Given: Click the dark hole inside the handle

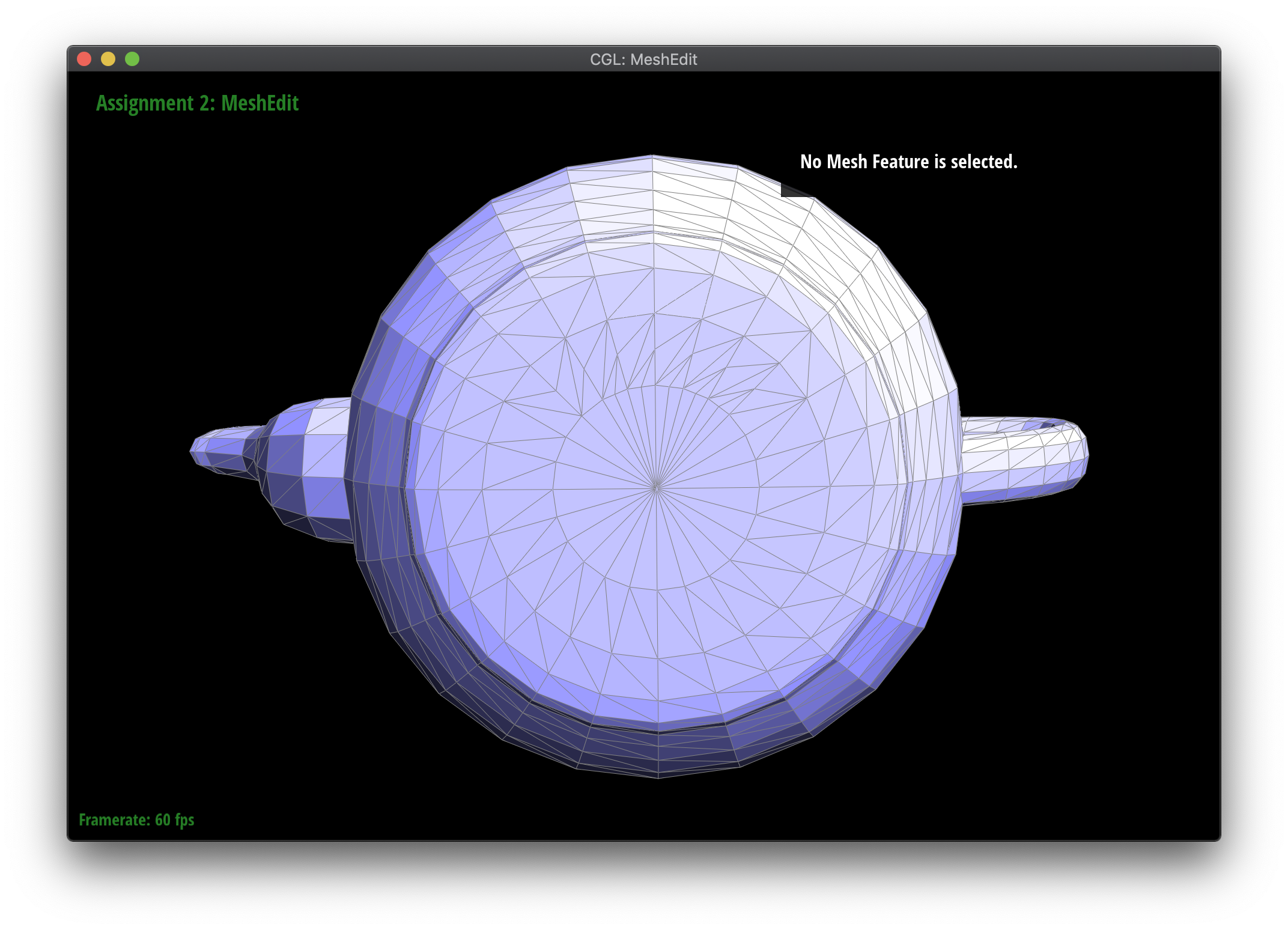Looking at the screenshot, I should point(1049,425).
